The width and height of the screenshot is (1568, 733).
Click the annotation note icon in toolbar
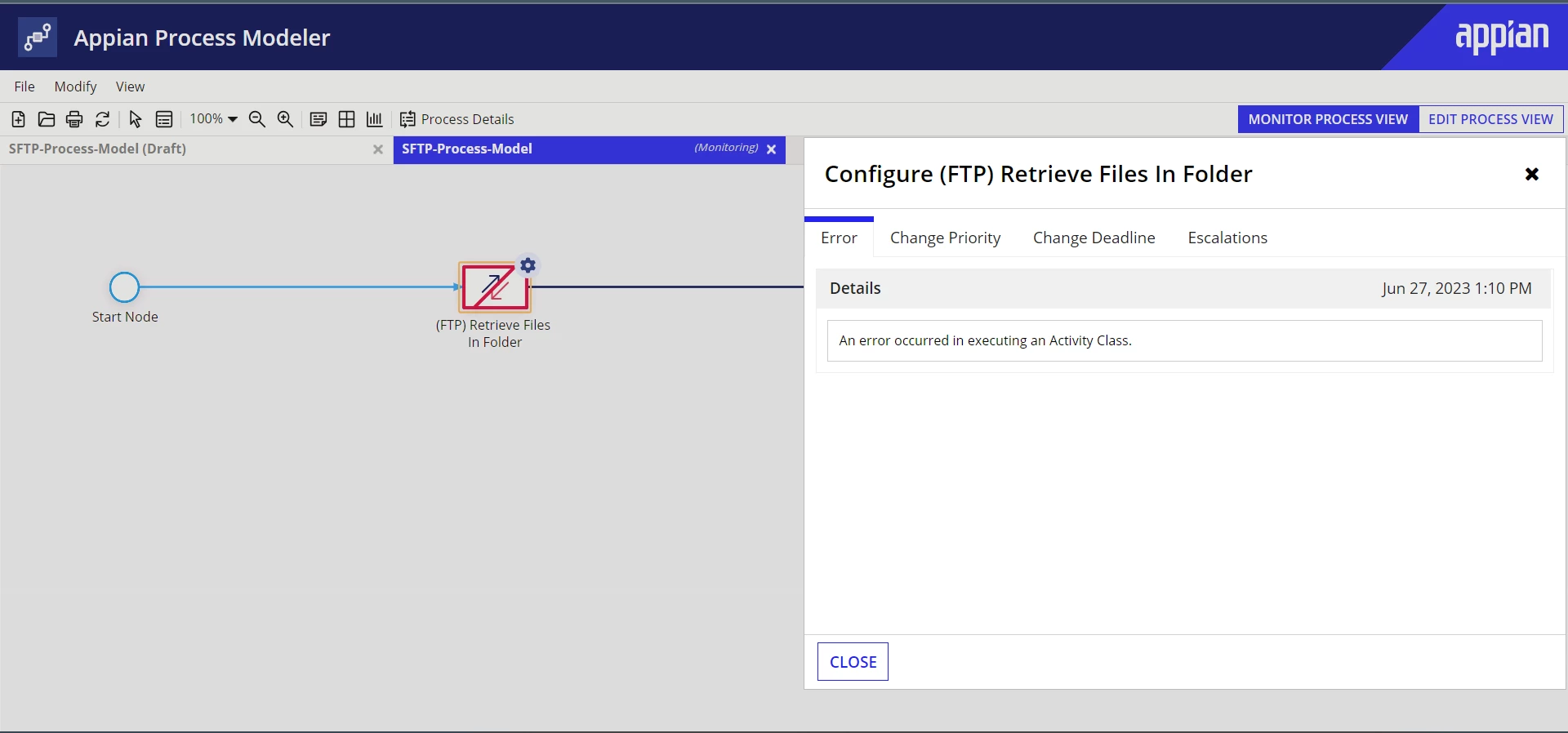(318, 119)
